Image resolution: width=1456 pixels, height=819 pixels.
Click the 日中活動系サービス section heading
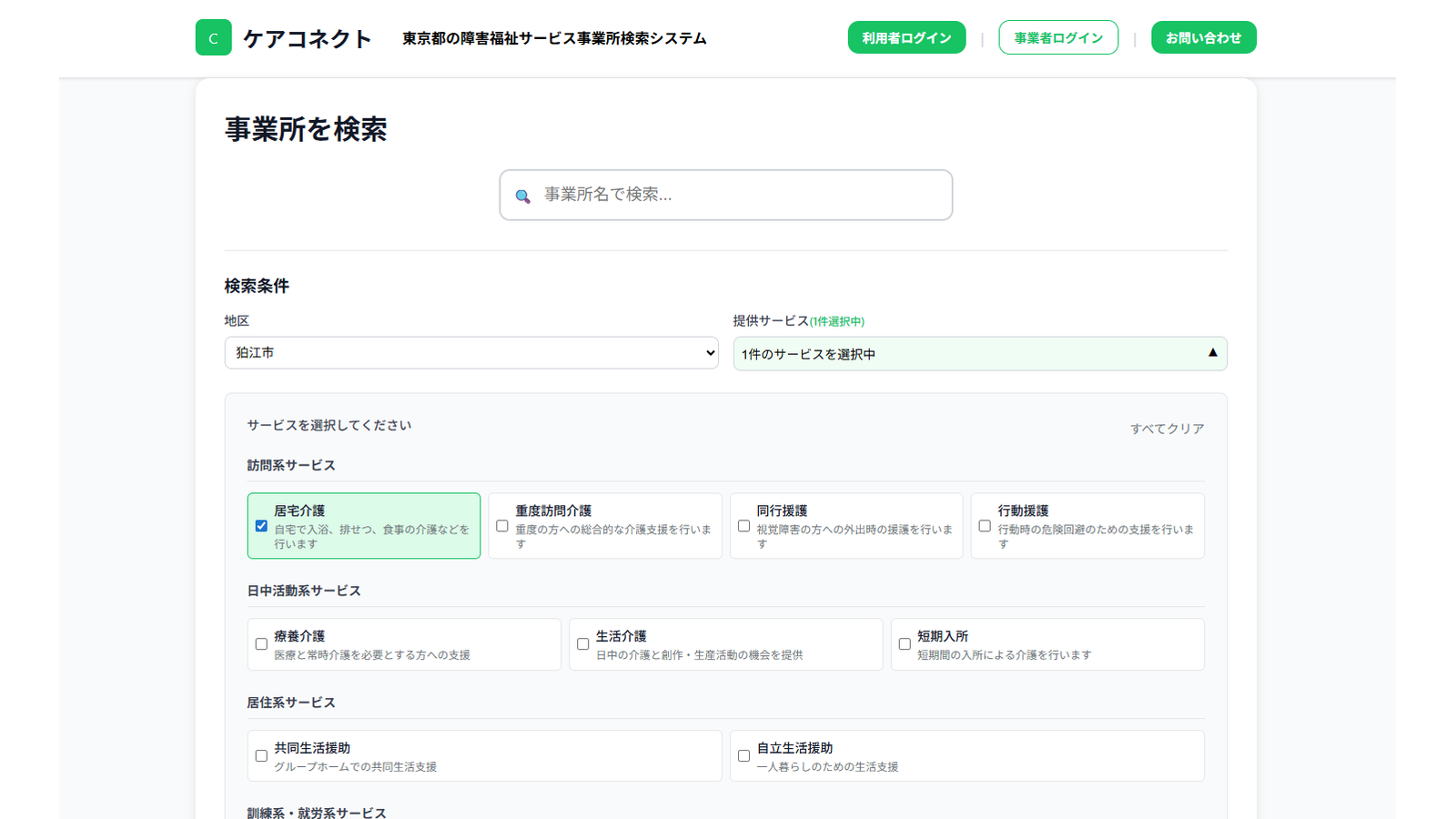pyautogui.click(x=304, y=591)
